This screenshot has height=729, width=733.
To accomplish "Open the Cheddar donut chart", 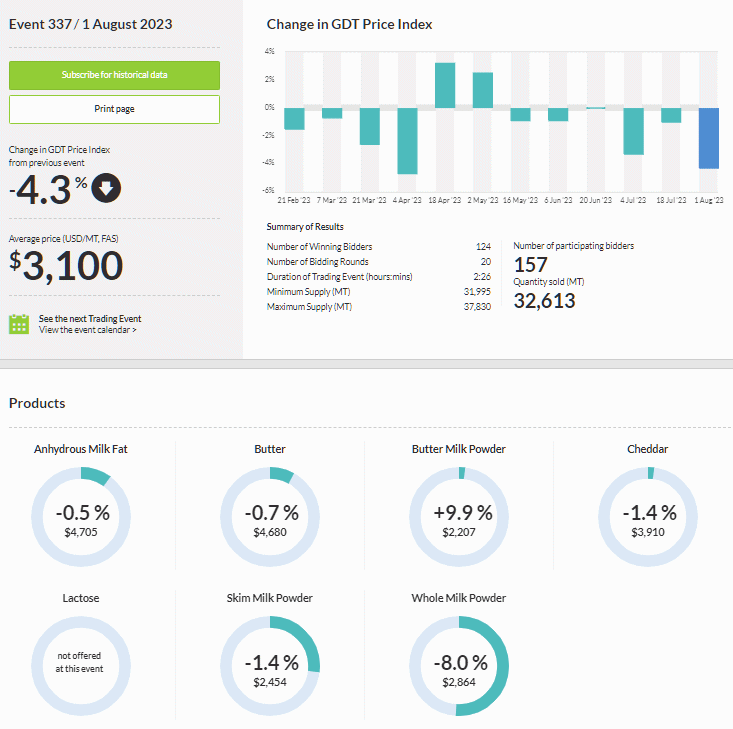I will point(647,517).
